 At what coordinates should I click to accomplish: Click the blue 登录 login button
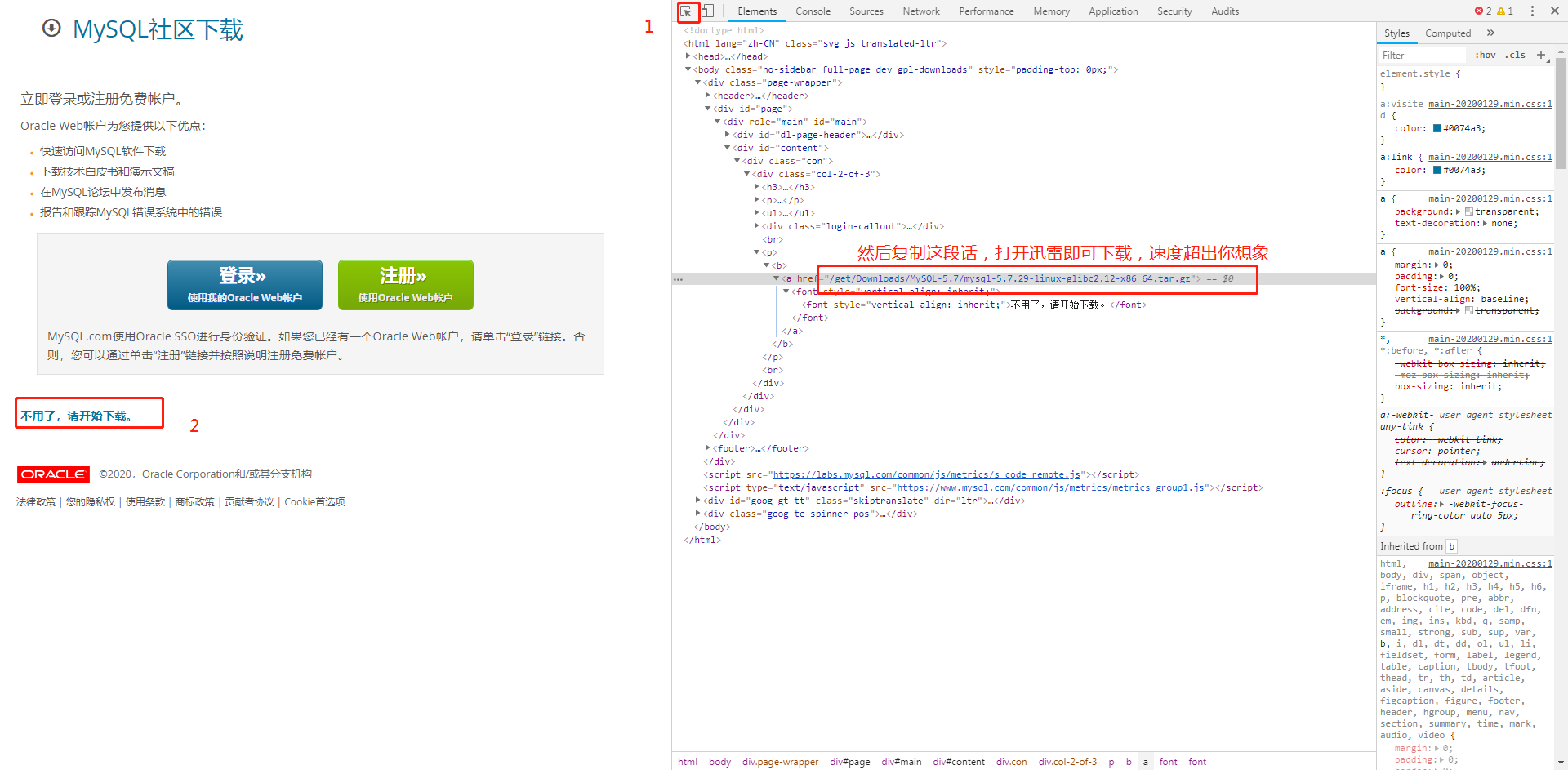pos(245,285)
